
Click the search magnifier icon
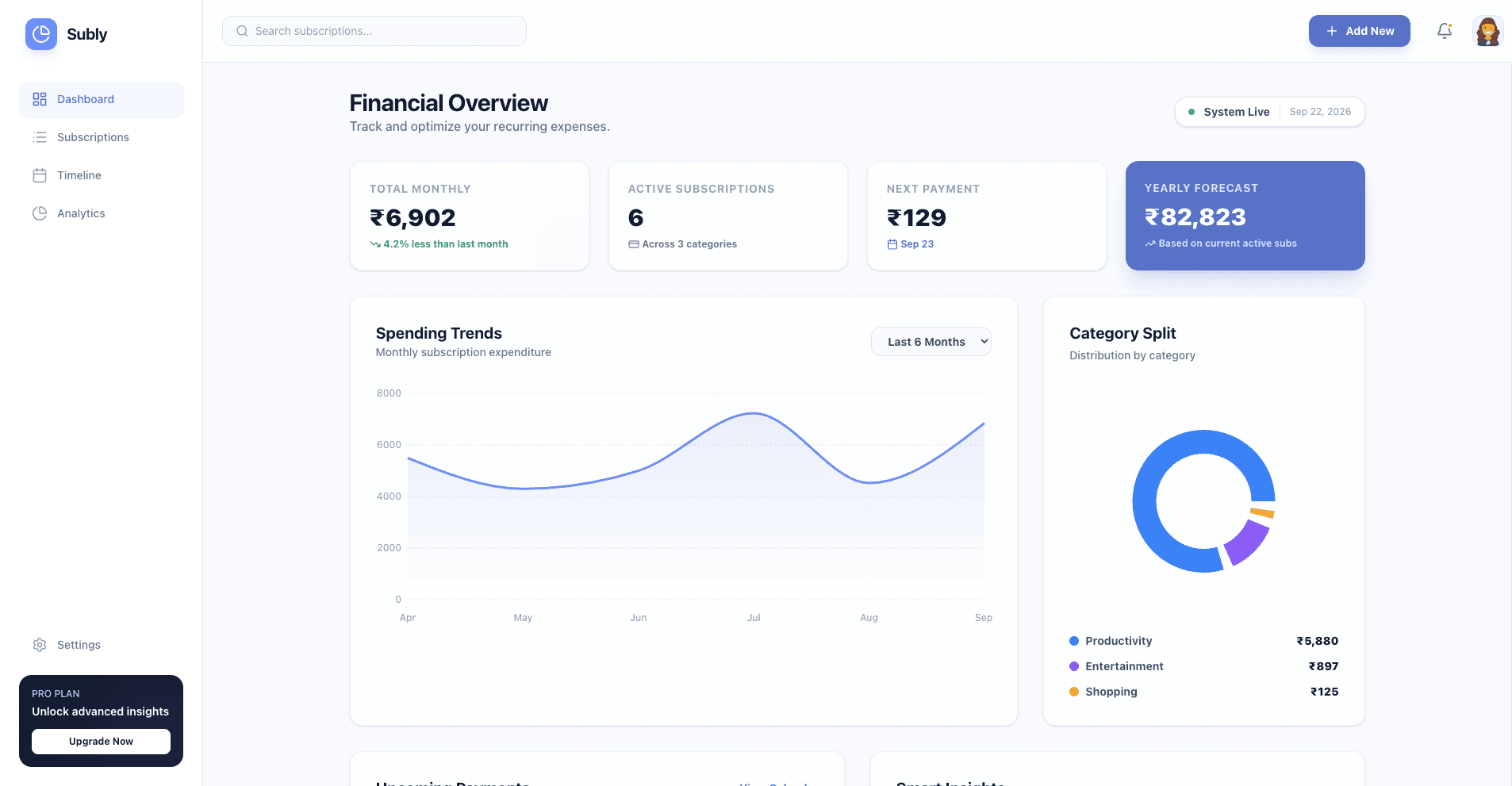coord(243,31)
